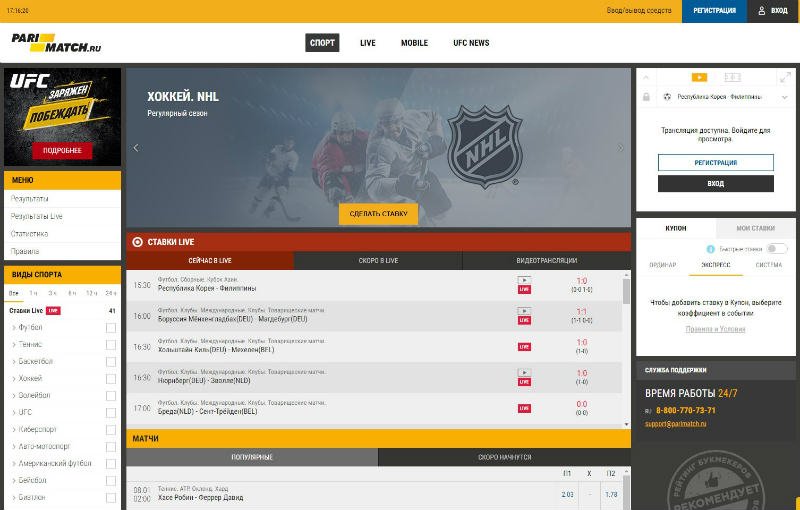Click video icon for Республика Корея - Филиппины
This screenshot has width=800, height=510.
[x=524, y=280]
